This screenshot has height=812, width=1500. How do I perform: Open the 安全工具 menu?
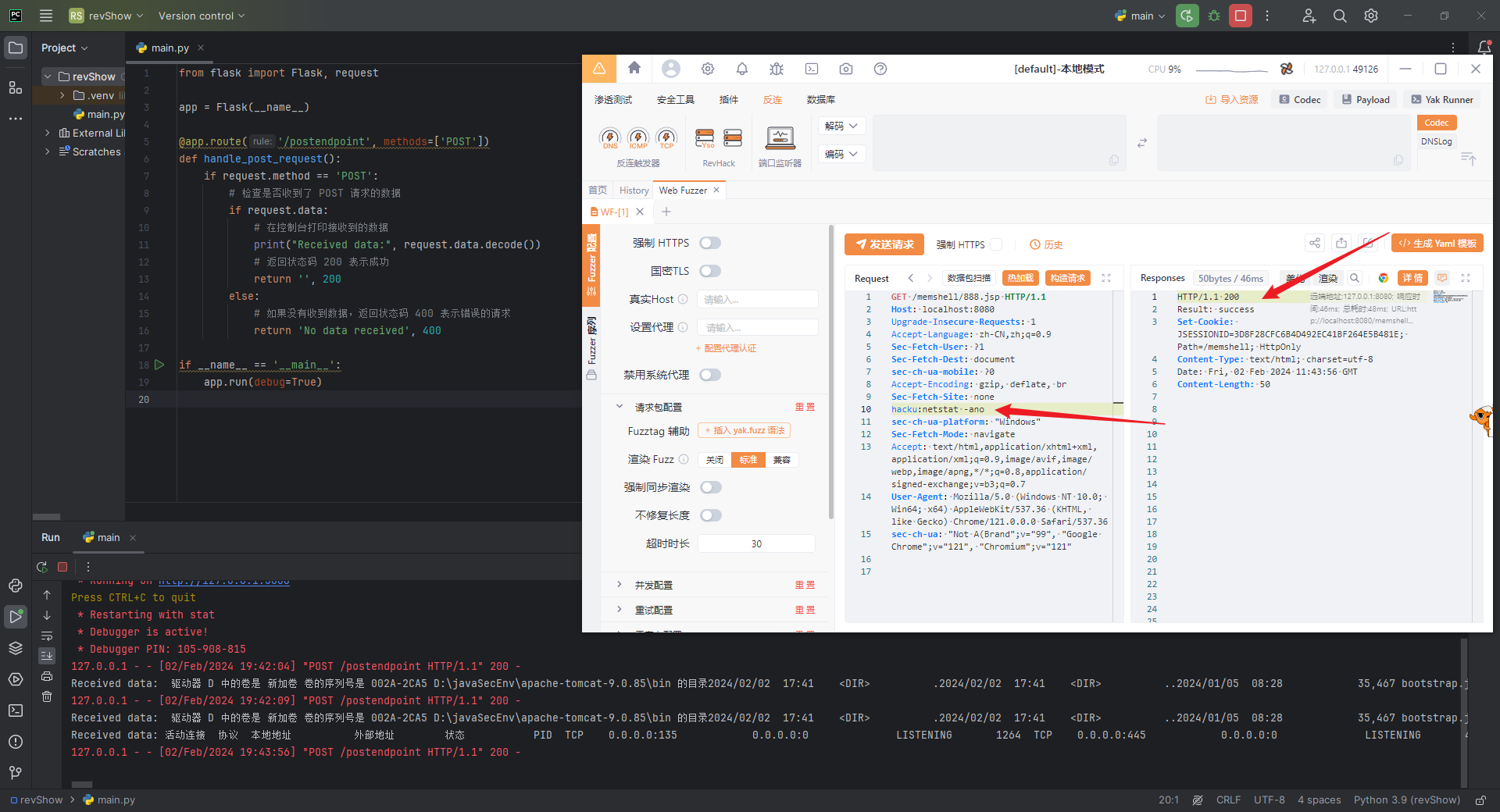click(676, 100)
